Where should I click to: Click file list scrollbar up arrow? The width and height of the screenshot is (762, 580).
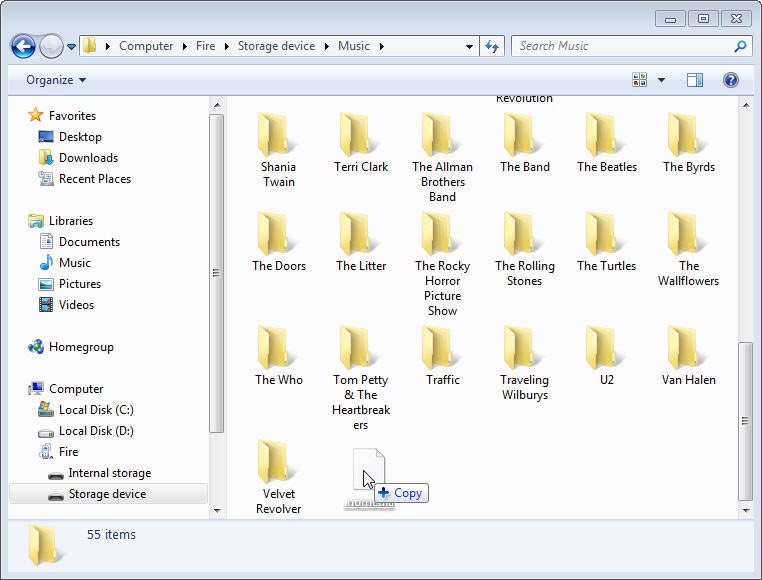pyautogui.click(x=745, y=105)
